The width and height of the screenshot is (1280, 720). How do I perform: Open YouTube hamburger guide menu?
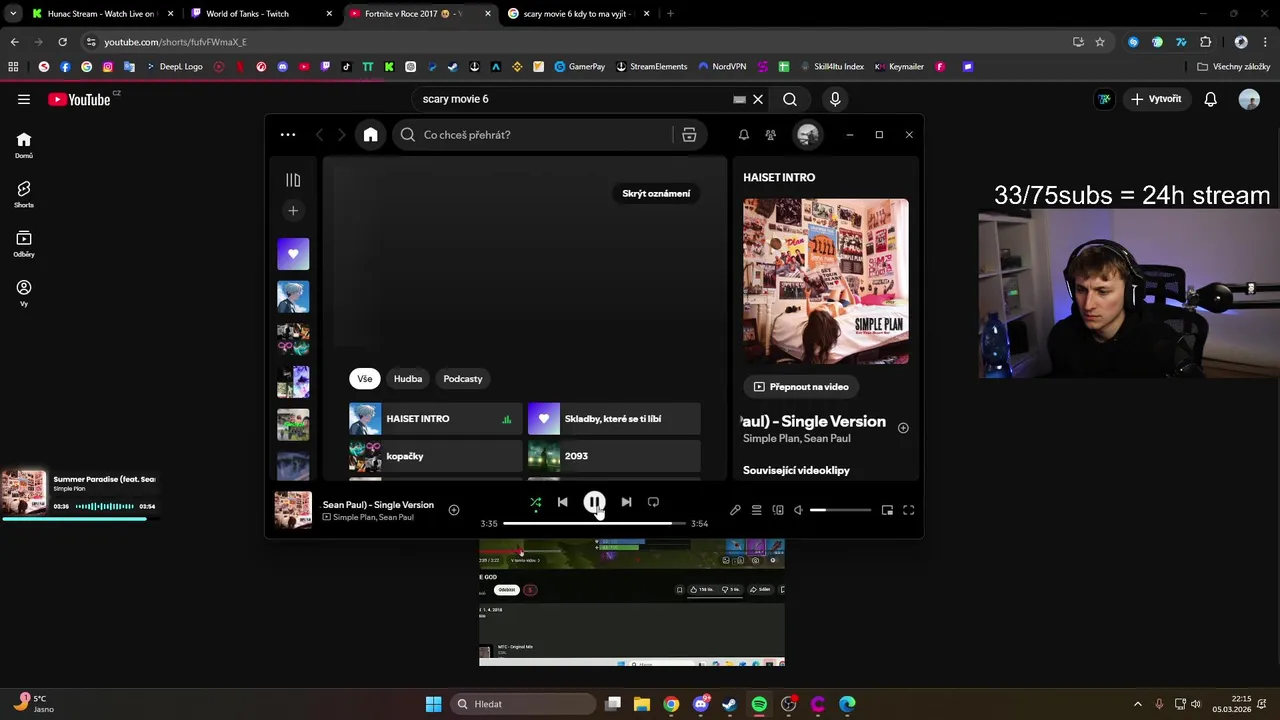24,99
